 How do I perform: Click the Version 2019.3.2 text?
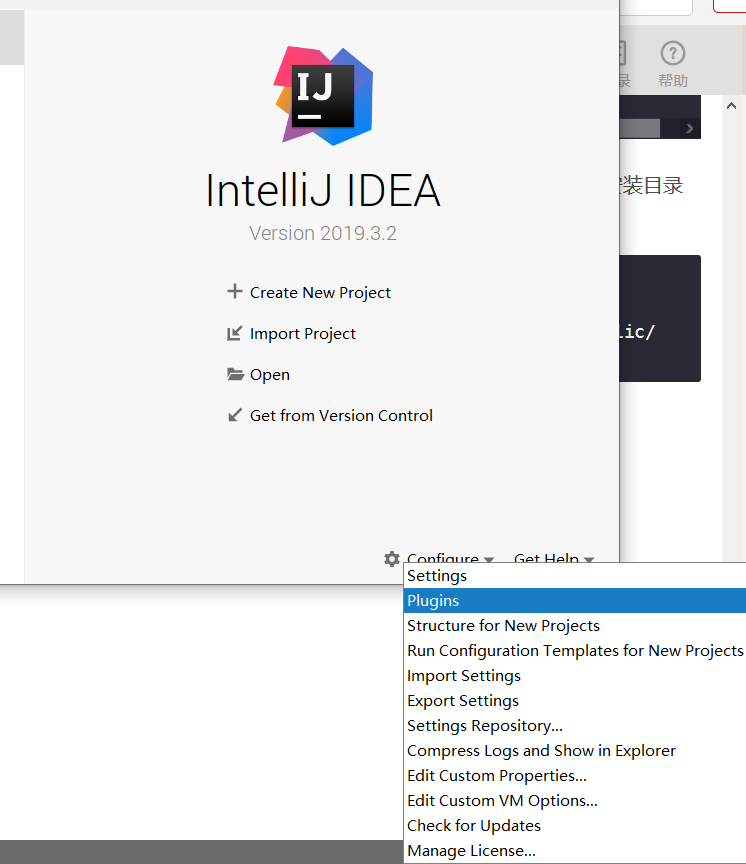point(323,233)
